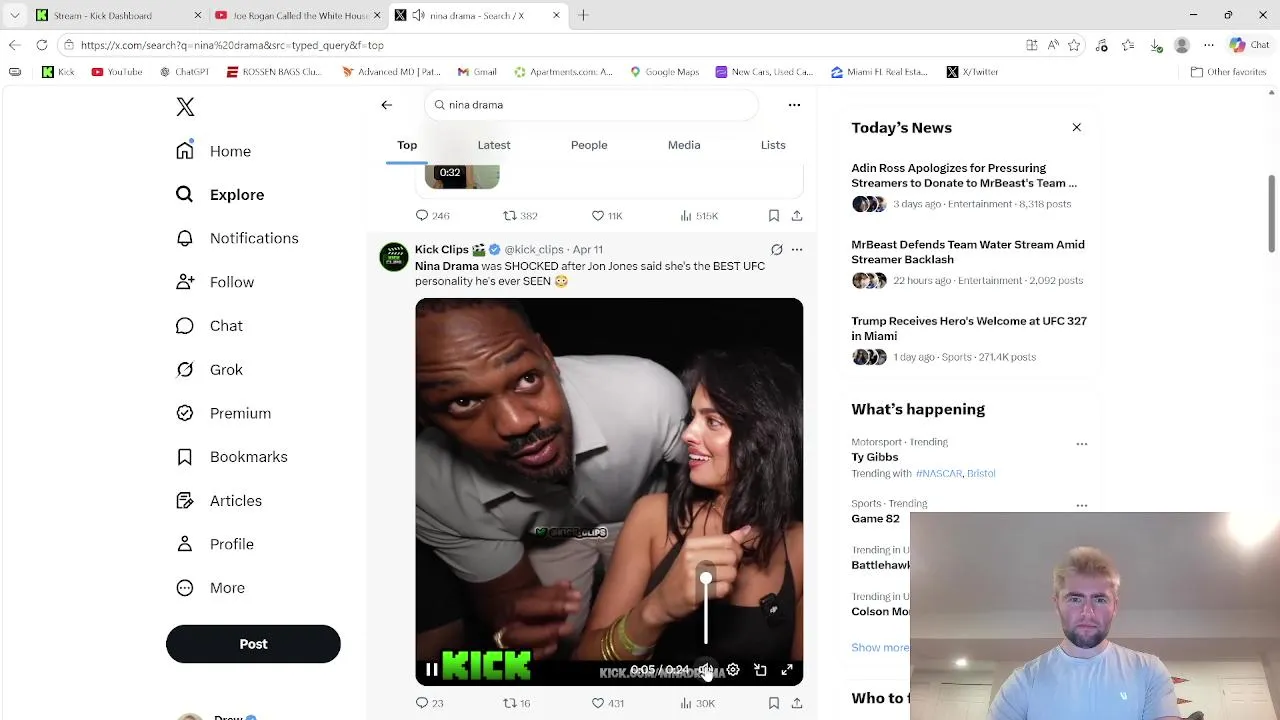Share the Kick Clips post

point(797,704)
